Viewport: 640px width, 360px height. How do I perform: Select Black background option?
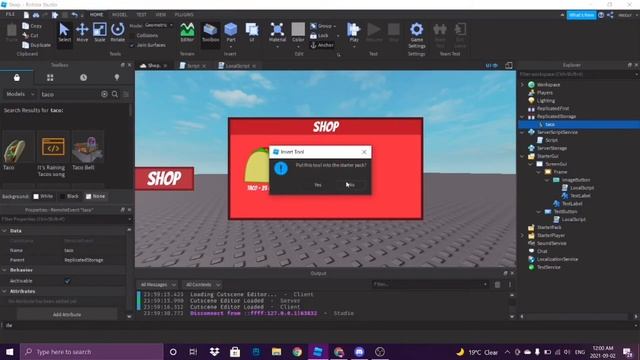[x=69, y=196]
